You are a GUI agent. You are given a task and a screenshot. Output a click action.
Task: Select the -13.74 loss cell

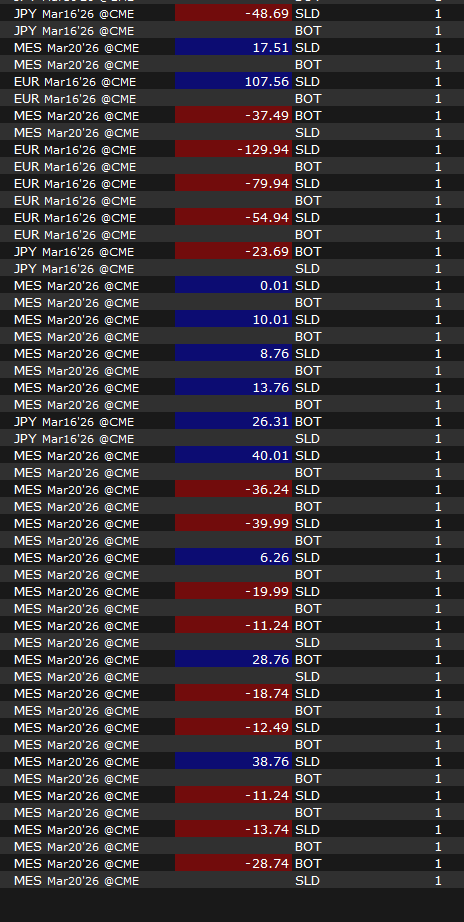click(233, 830)
